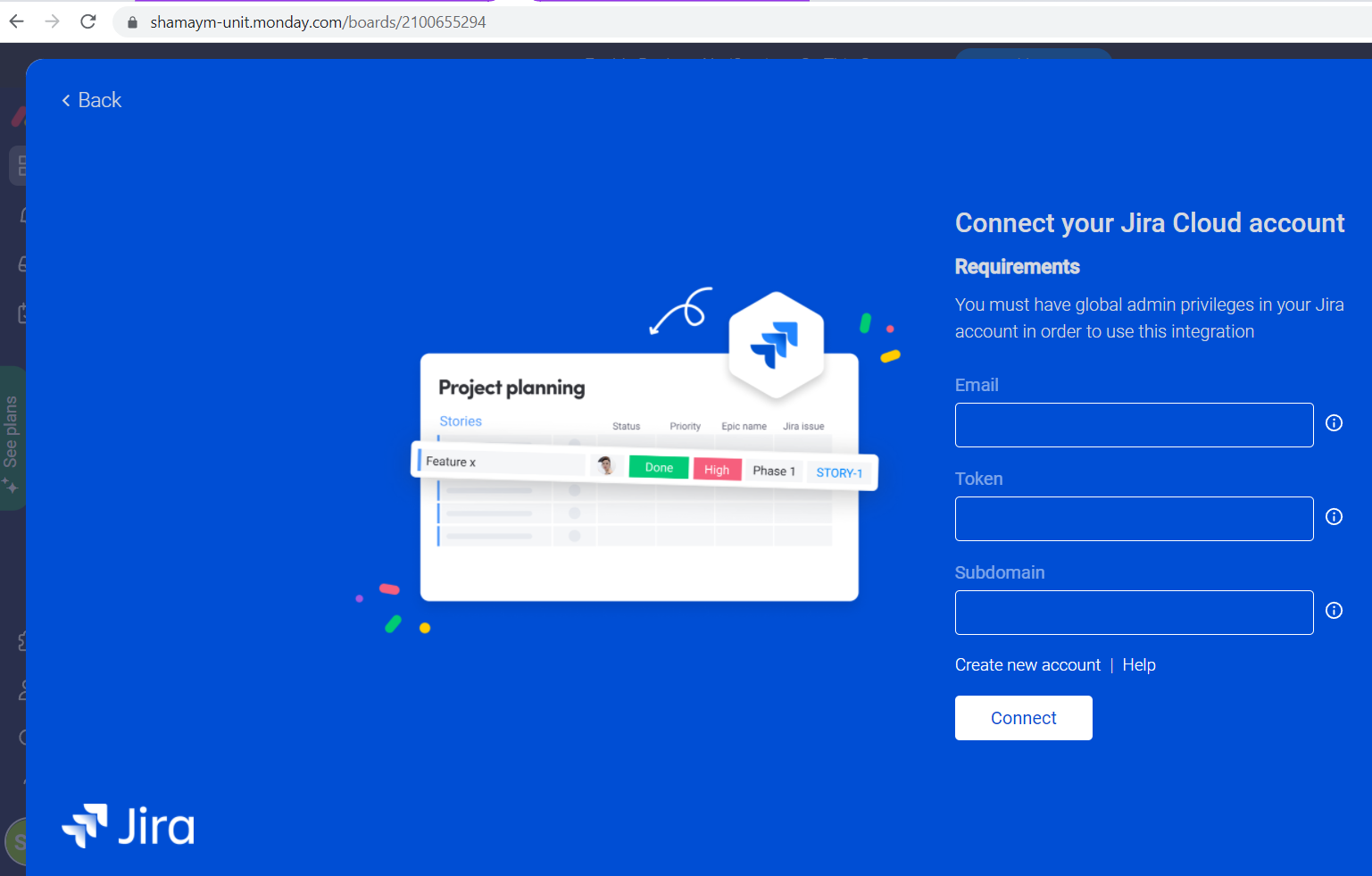Open the Subdomain field info icon

pyautogui.click(x=1334, y=611)
